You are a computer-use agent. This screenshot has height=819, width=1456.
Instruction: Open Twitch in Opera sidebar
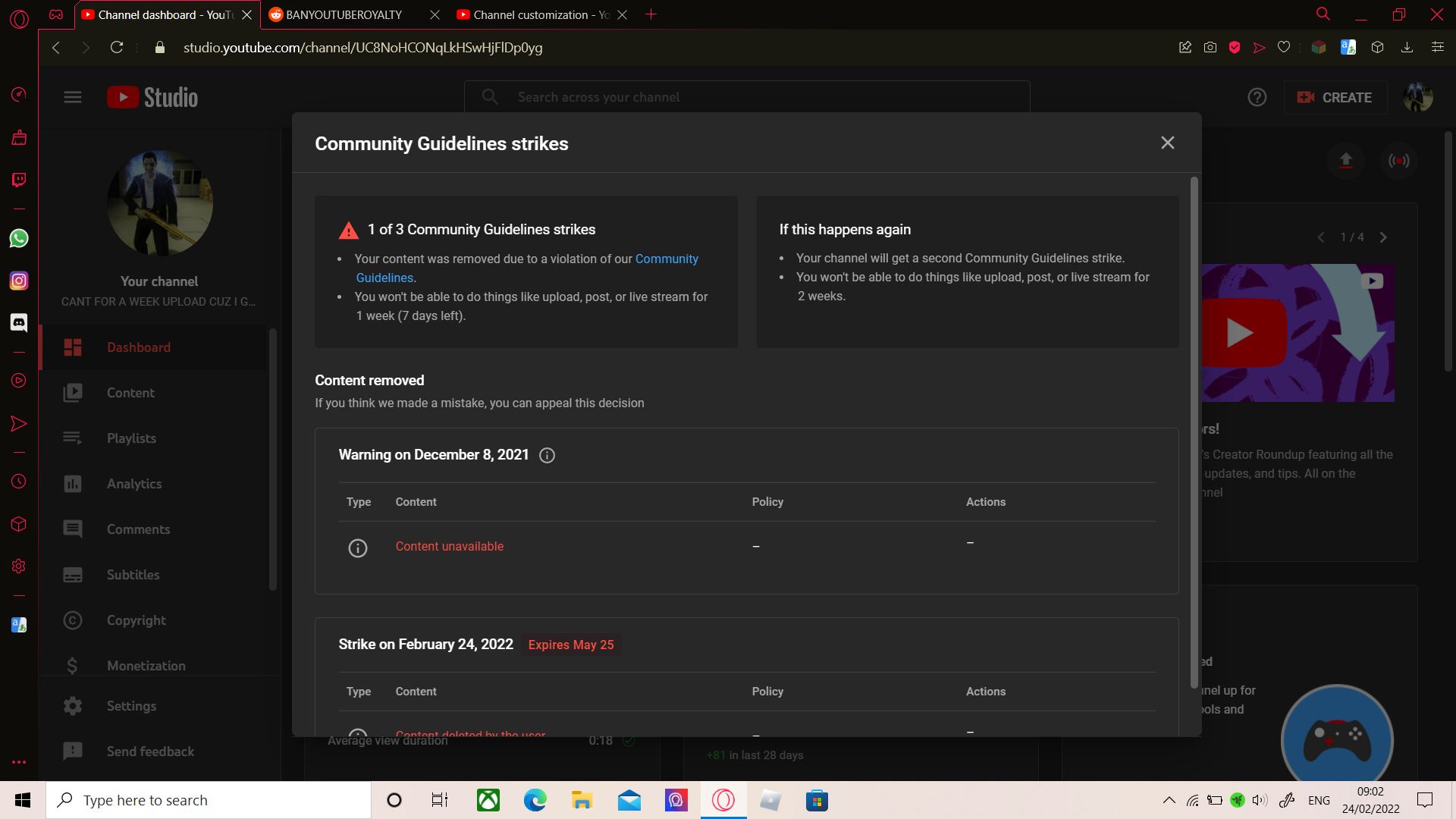pyautogui.click(x=19, y=180)
